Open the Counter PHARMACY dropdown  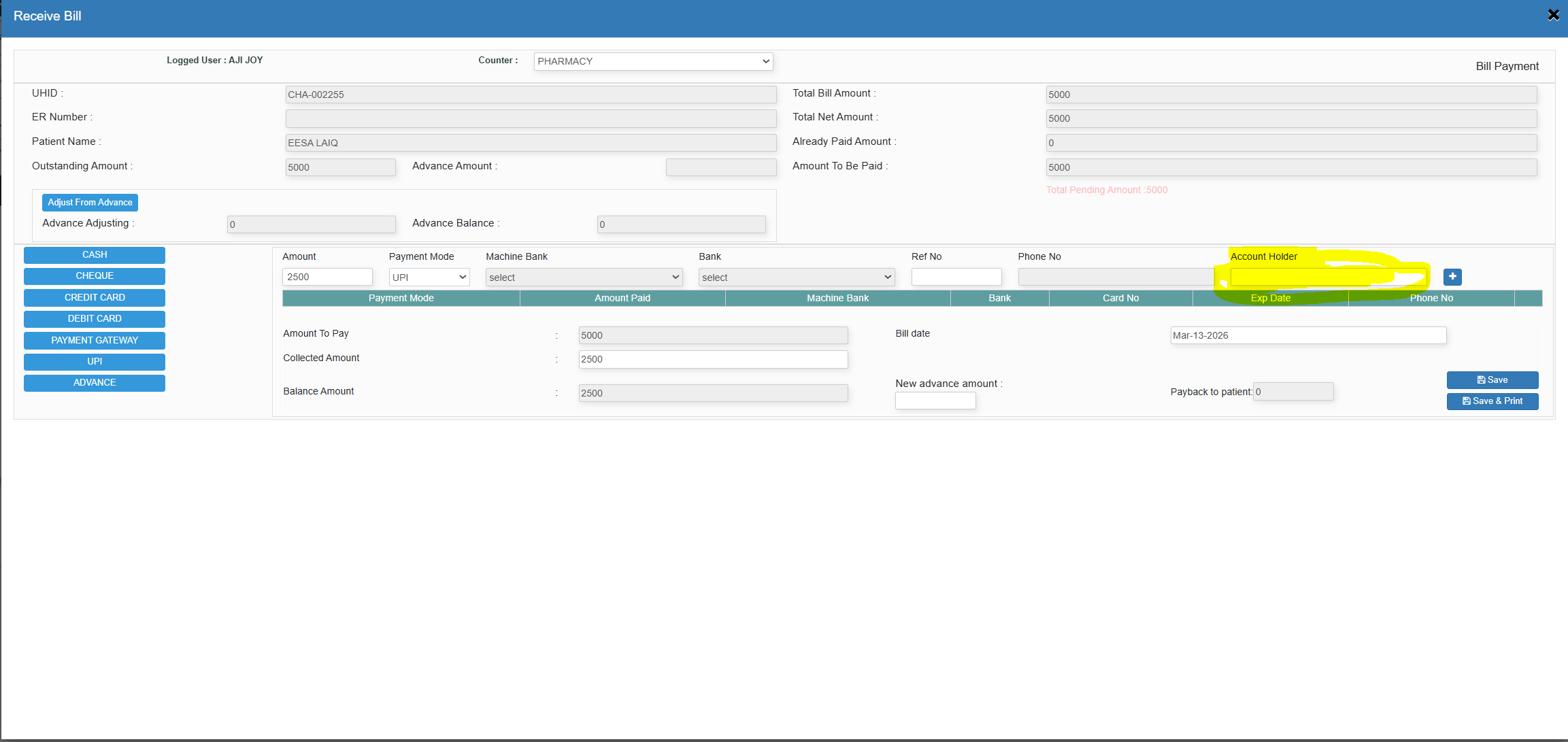pos(653,61)
